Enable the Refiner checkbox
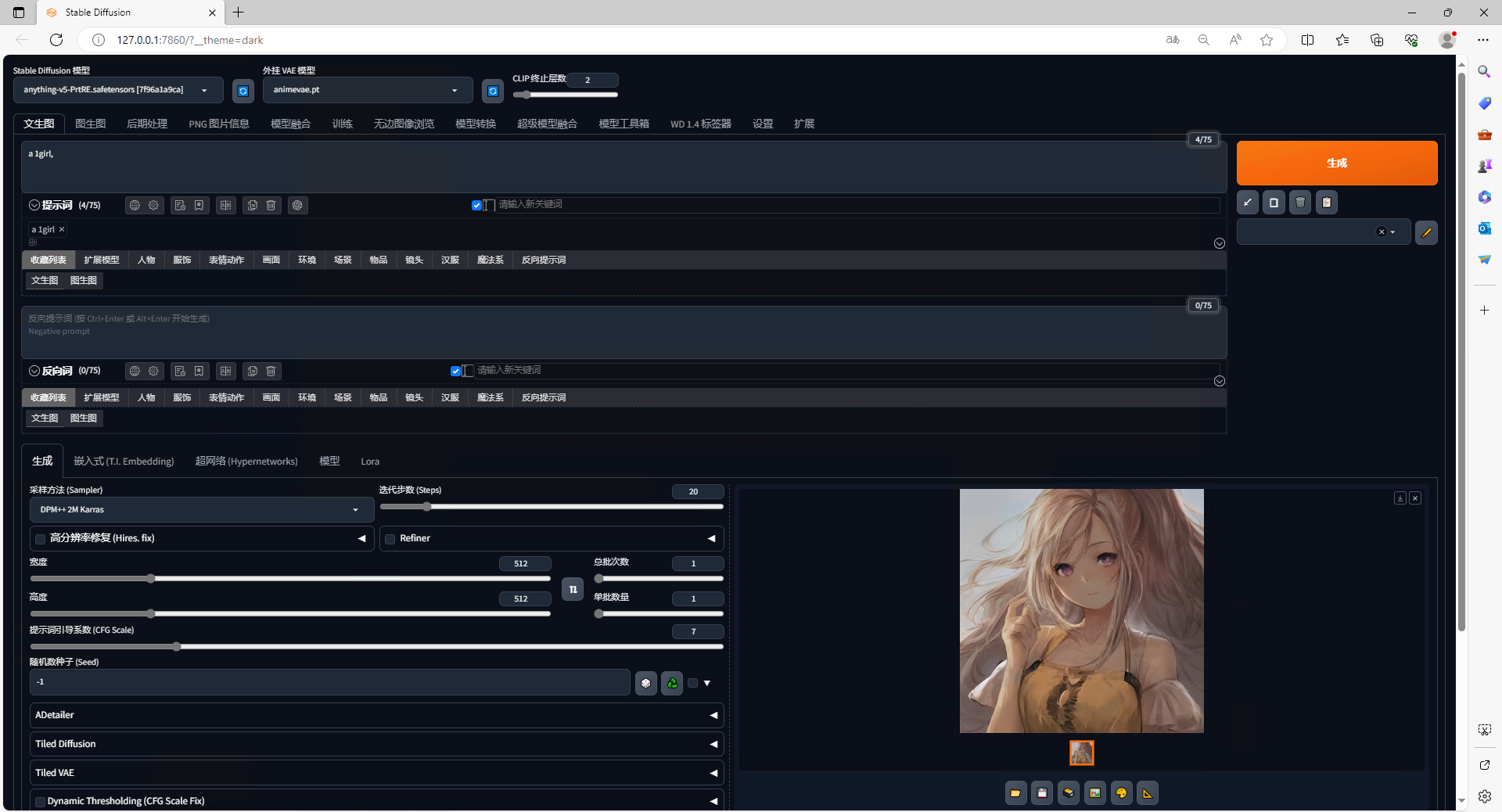Viewport: 1502px width, 812px height. 390,539
